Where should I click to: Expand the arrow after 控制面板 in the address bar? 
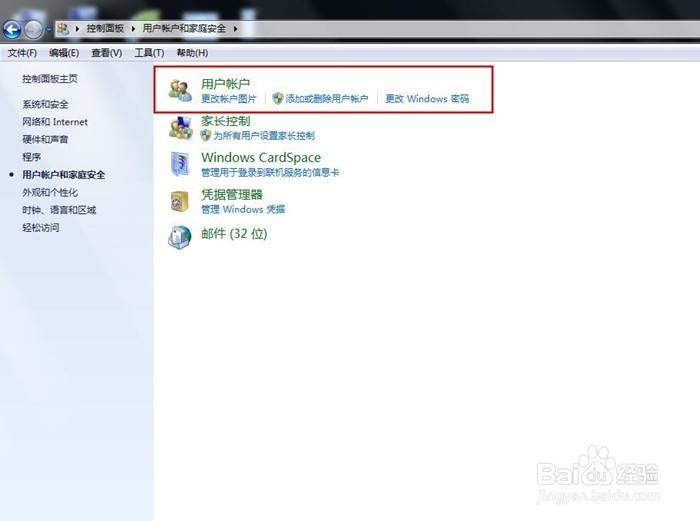tap(133, 29)
